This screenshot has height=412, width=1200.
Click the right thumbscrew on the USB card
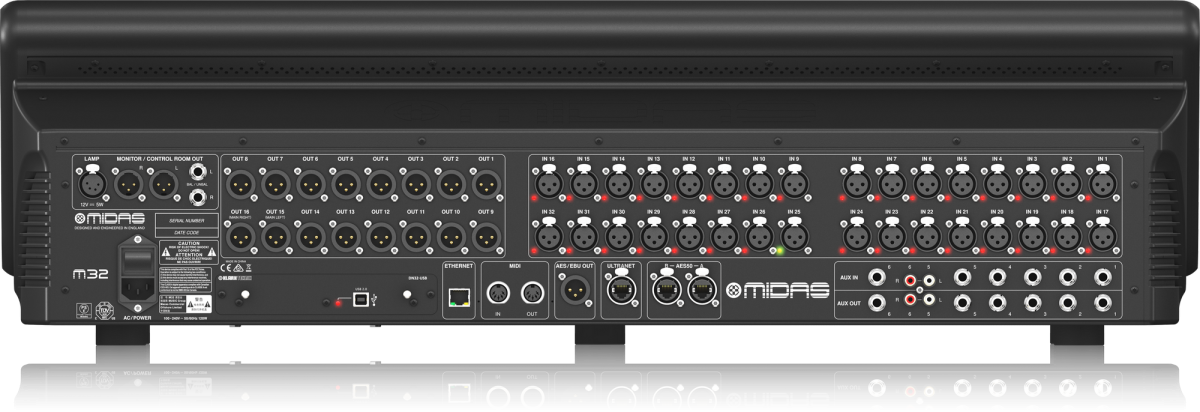407,294
